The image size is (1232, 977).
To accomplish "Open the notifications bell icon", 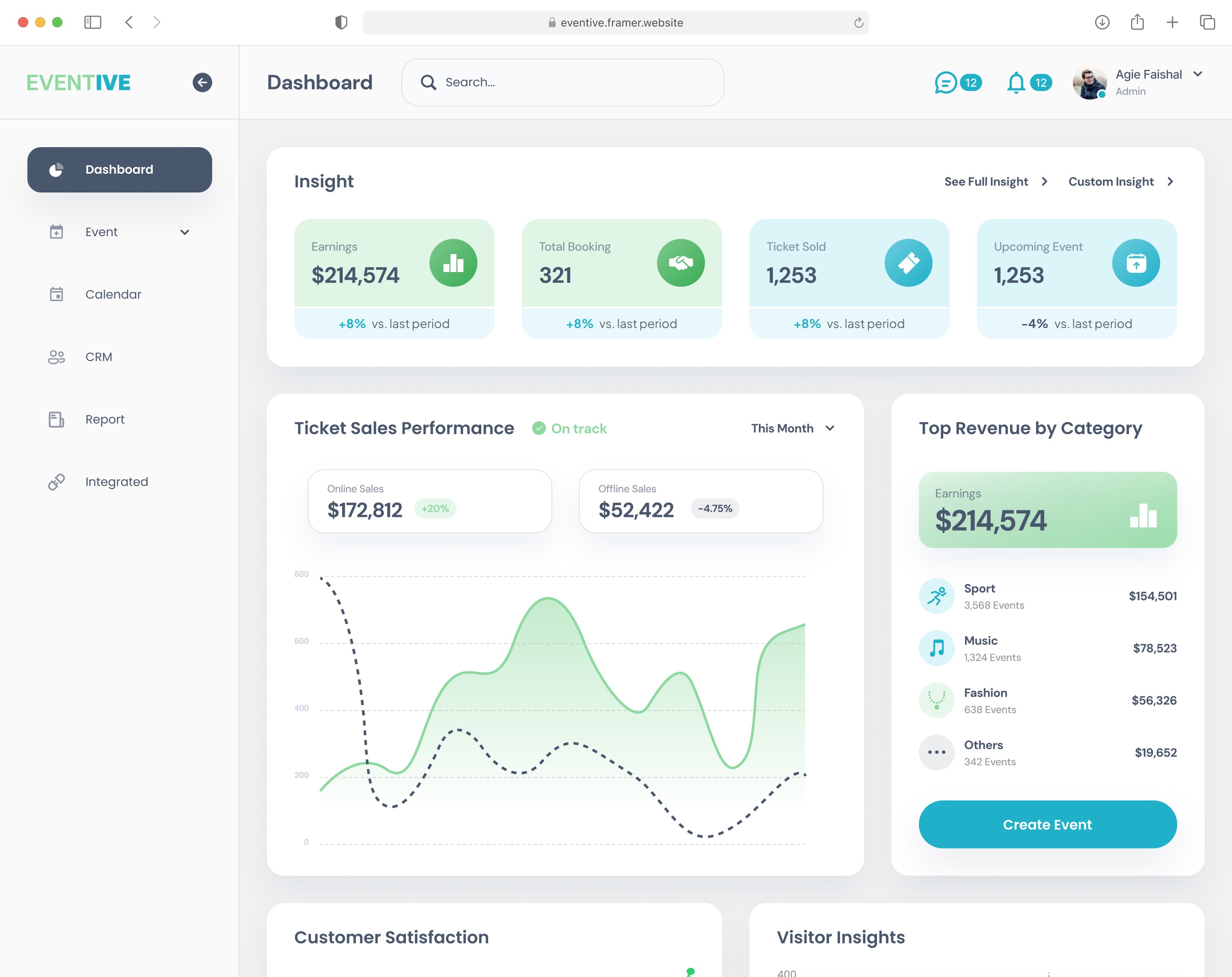I will tap(1016, 82).
